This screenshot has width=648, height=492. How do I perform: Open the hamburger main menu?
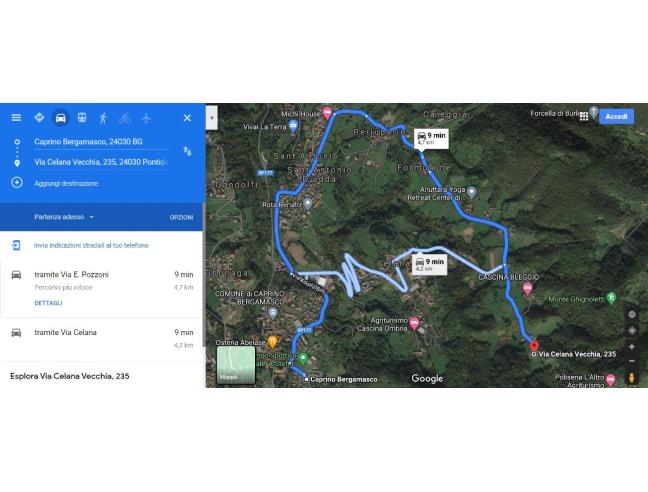16,118
